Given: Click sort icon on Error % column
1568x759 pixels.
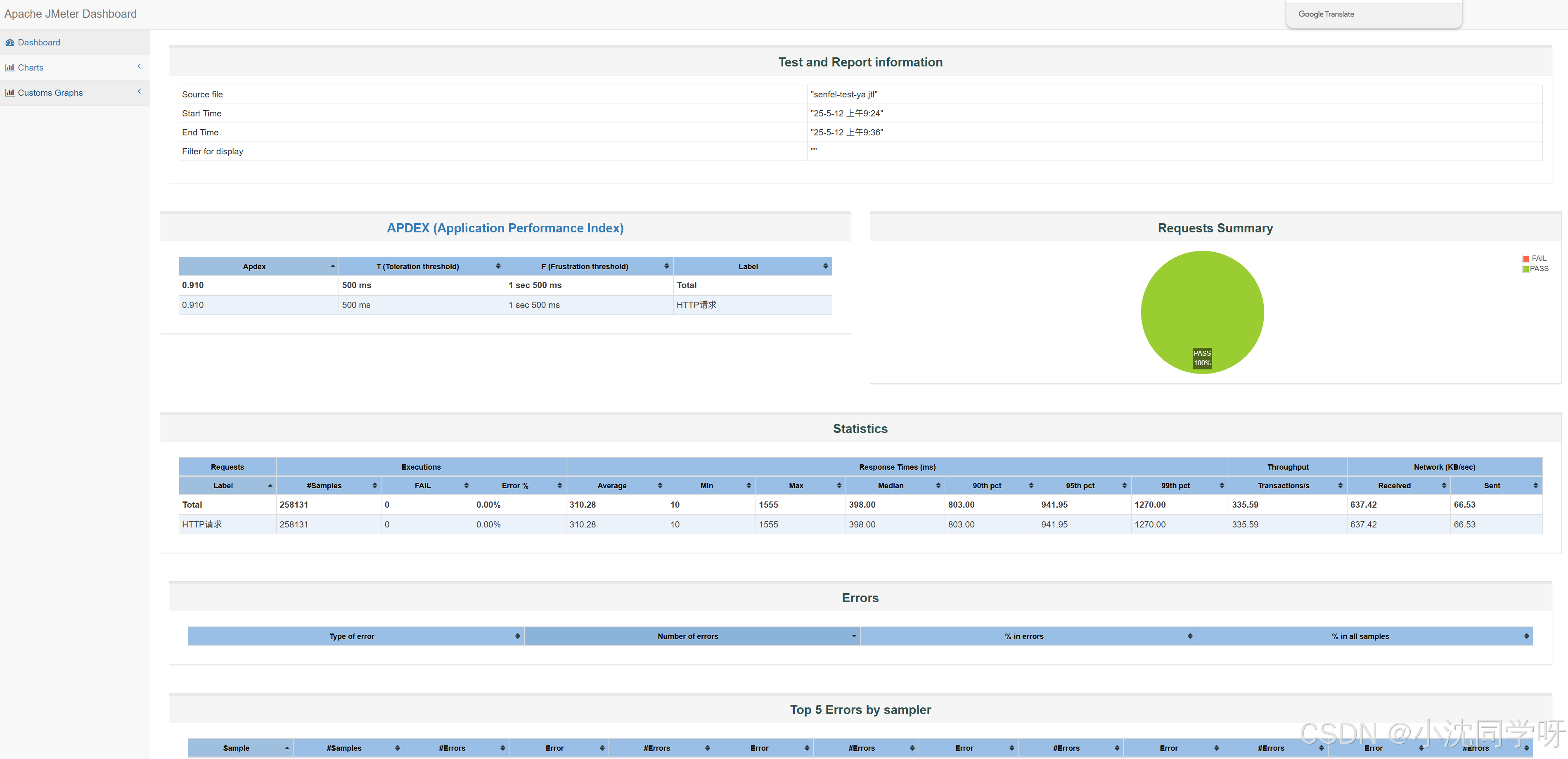Looking at the screenshot, I should (x=559, y=485).
